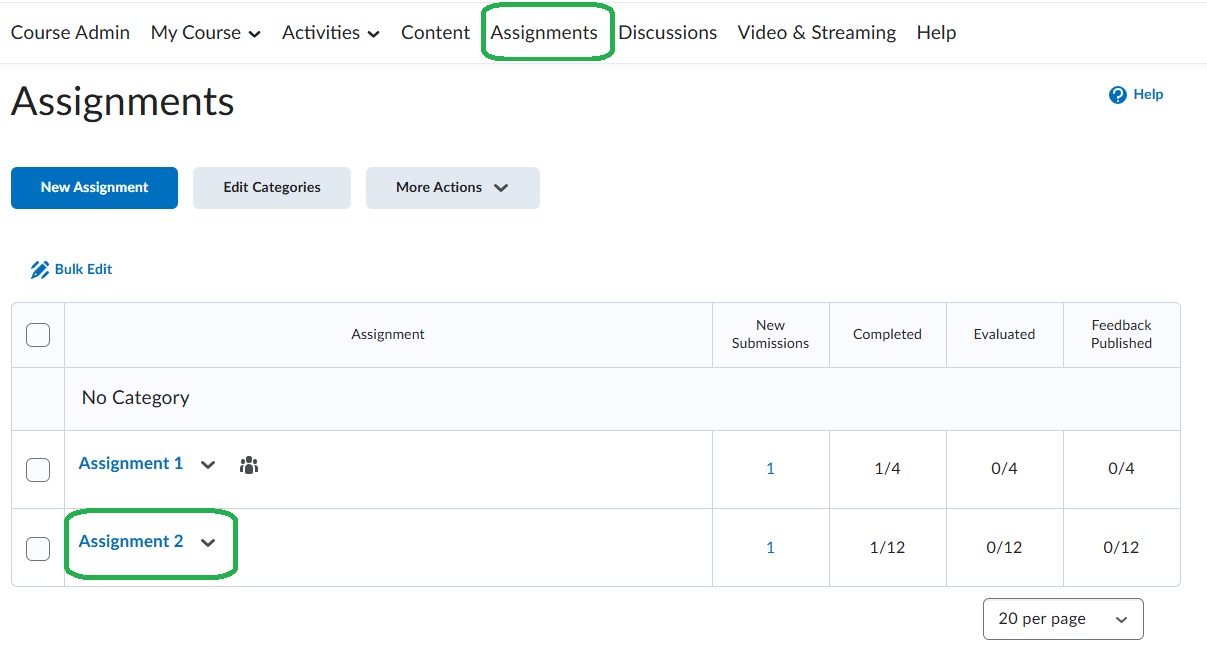The image size is (1207, 647).
Task: Open the More Actions dropdown
Action: coord(452,188)
